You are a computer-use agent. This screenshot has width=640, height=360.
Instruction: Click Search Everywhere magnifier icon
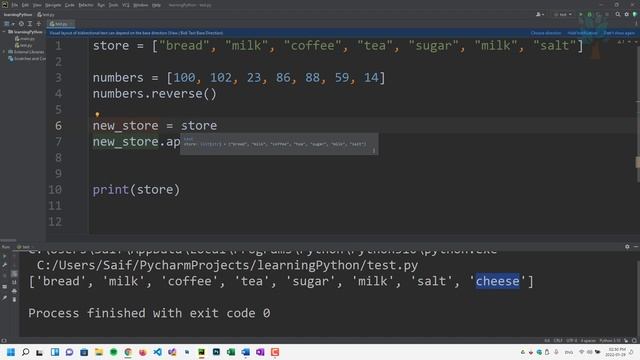coord(618,14)
